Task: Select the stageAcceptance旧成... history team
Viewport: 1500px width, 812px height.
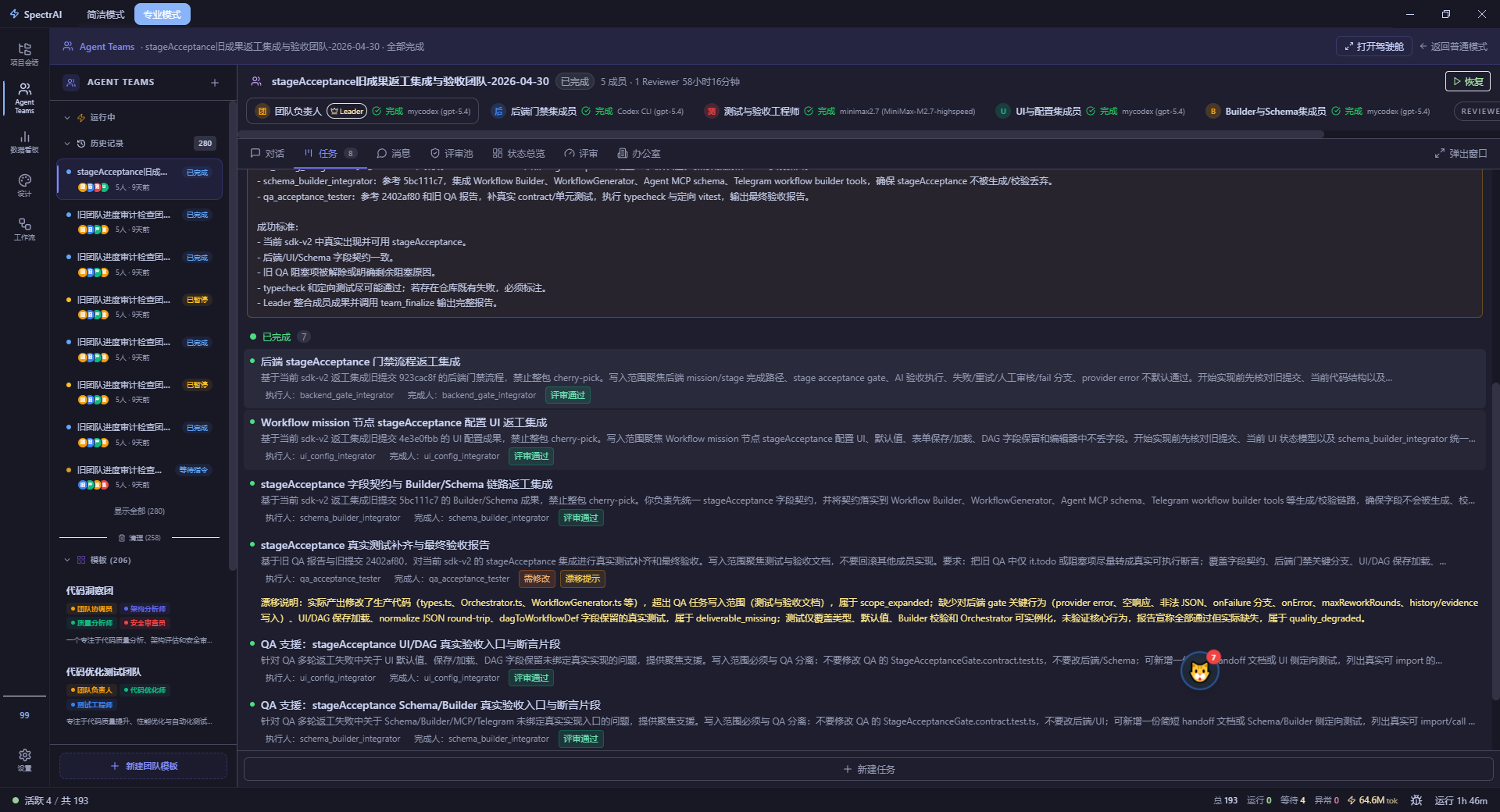Action: (139, 179)
